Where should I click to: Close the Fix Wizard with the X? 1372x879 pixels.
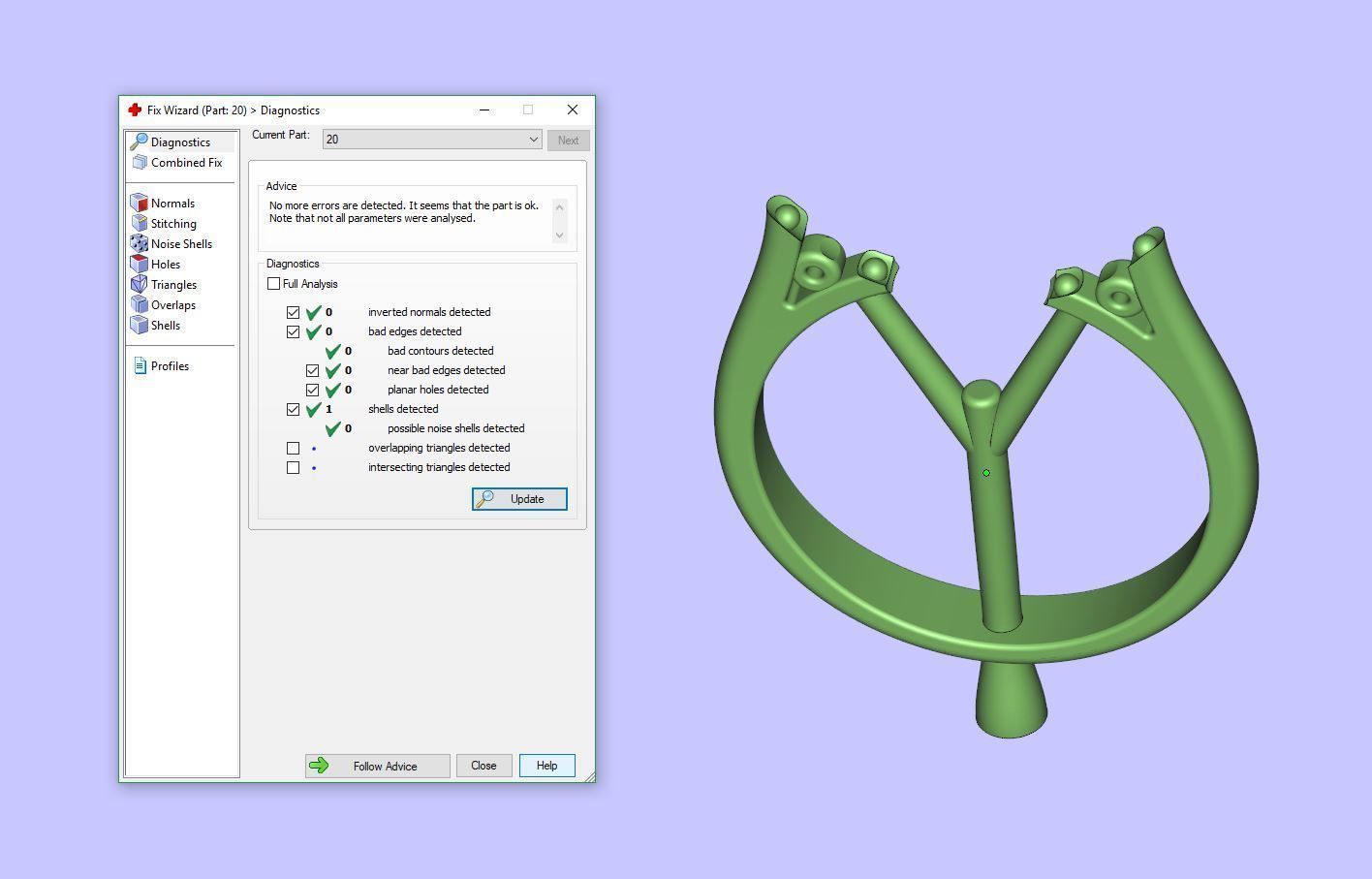click(x=573, y=110)
